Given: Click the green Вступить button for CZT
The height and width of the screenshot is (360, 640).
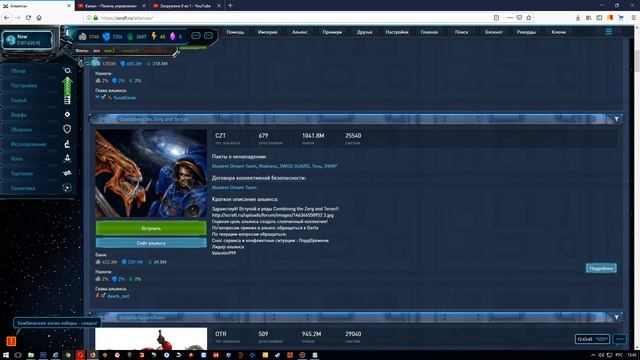Looking at the screenshot, I should (151, 228).
